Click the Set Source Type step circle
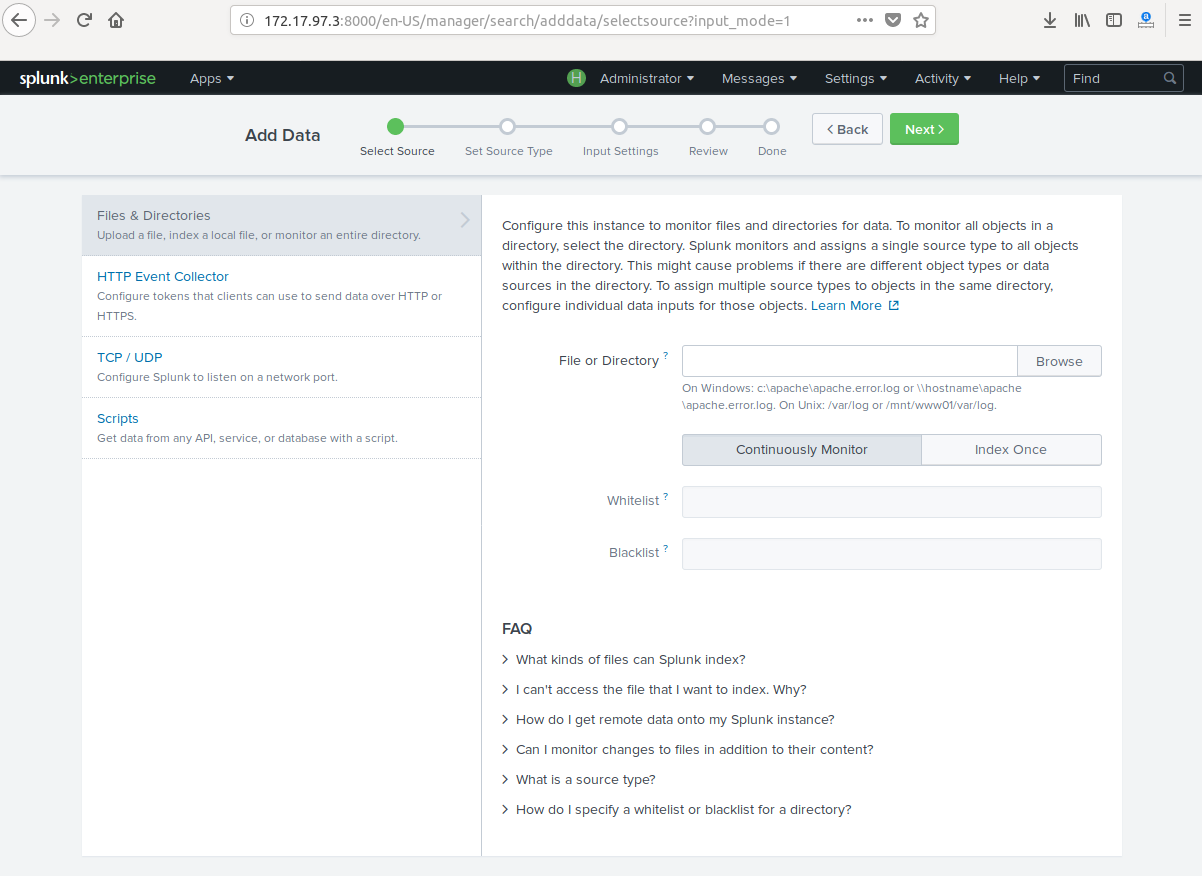1202x876 pixels. click(508, 127)
